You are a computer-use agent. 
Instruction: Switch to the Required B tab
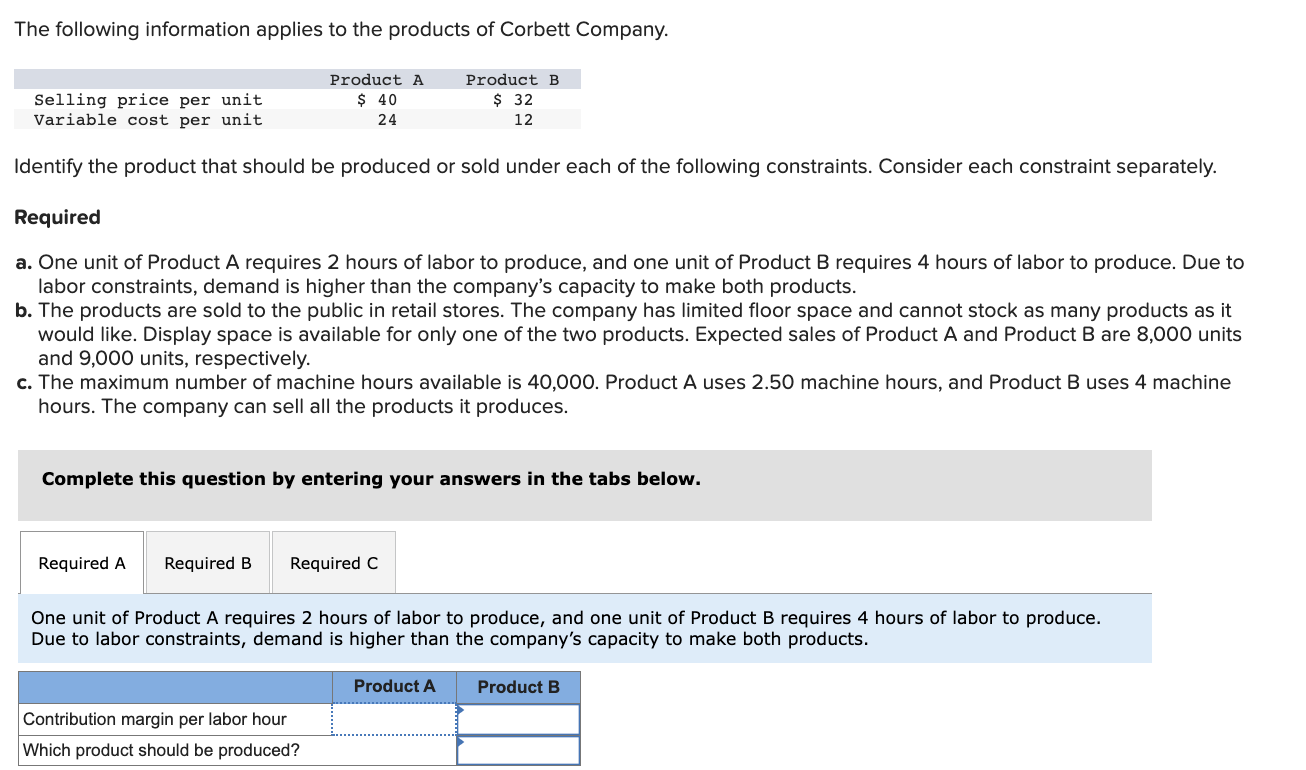[207, 562]
